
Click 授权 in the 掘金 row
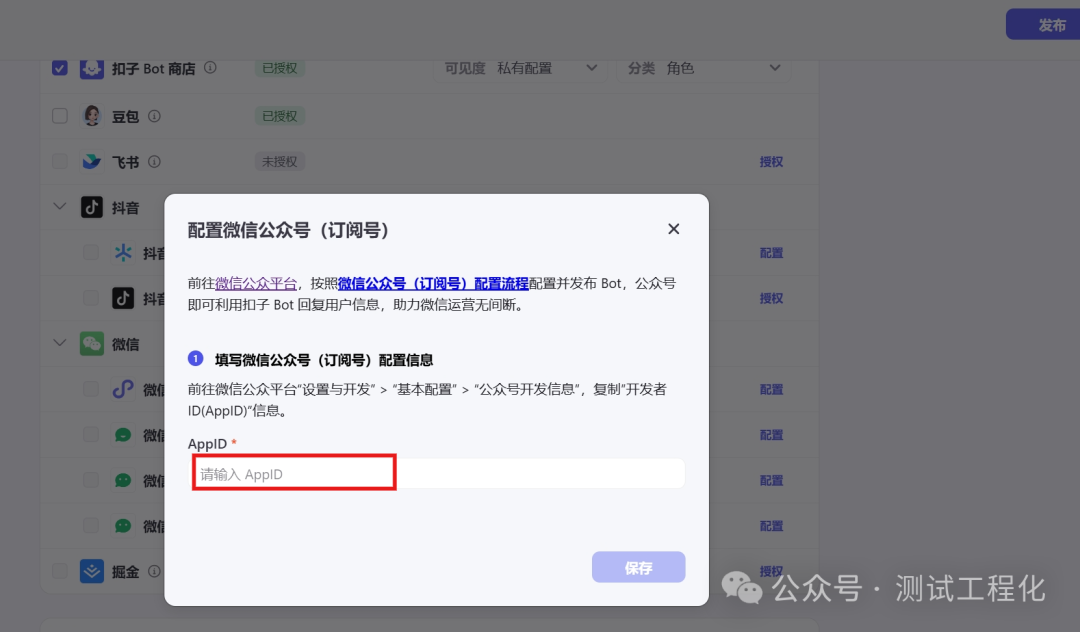point(771,571)
